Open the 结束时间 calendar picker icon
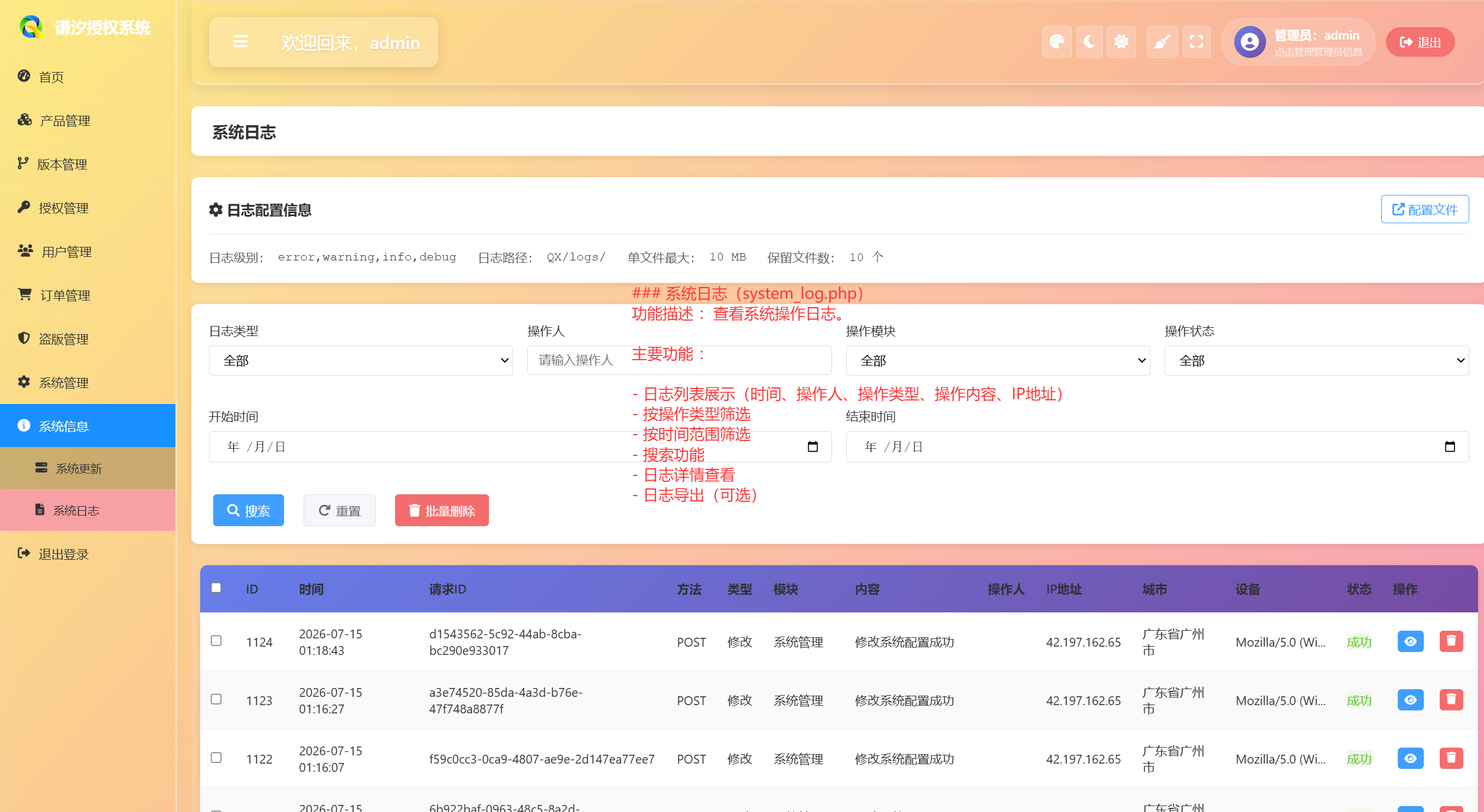Viewport: 1484px width, 812px height. tap(1450, 446)
